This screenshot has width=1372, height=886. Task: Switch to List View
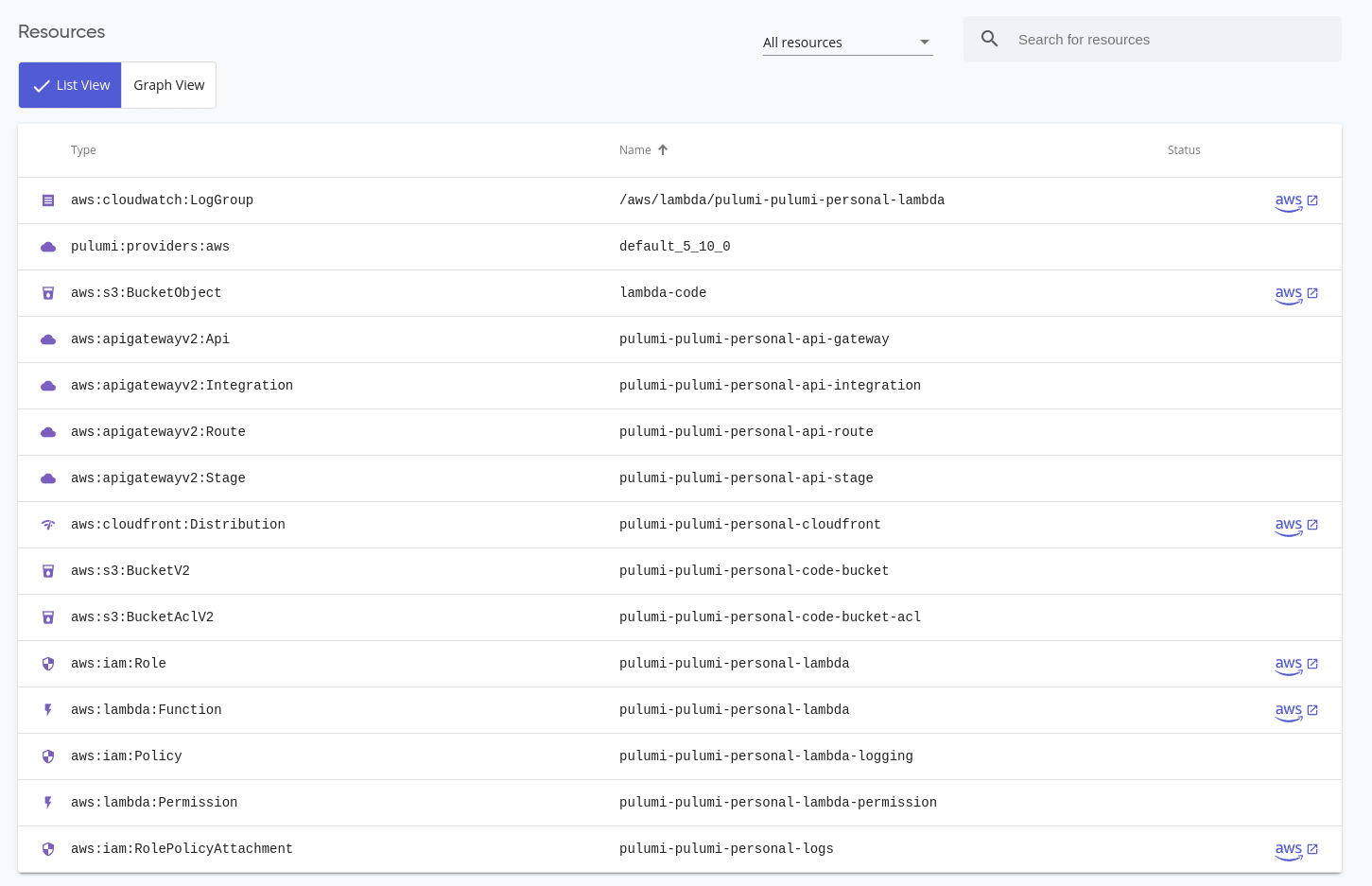point(70,85)
